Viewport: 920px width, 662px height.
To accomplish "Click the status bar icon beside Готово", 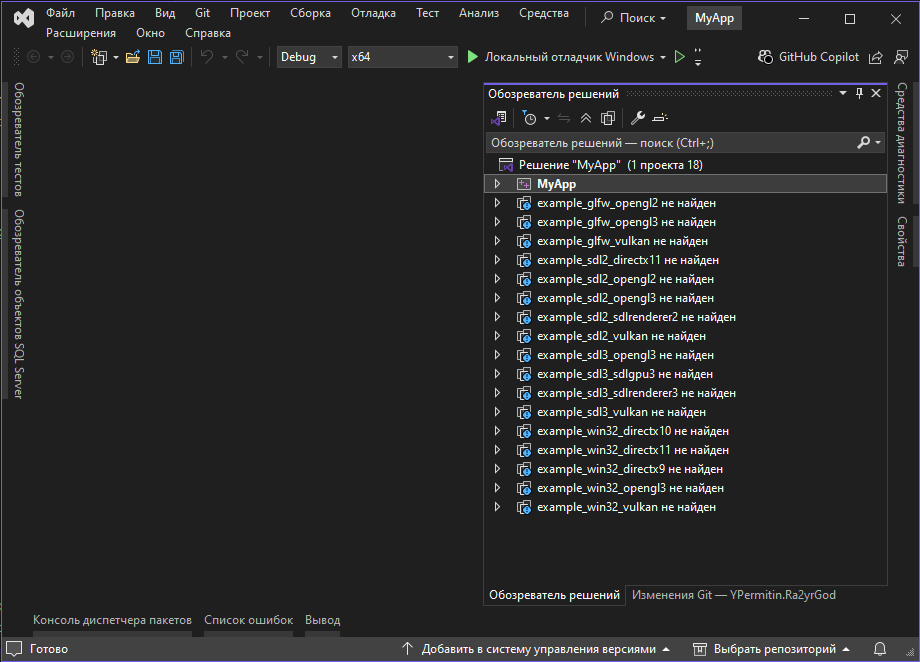I will pyautogui.click(x=14, y=649).
